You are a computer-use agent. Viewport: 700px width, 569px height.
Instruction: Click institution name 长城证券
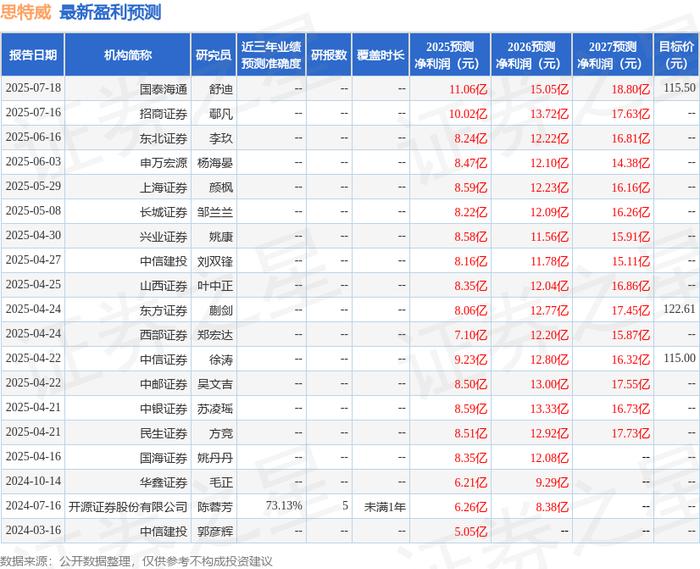pyautogui.click(x=163, y=212)
